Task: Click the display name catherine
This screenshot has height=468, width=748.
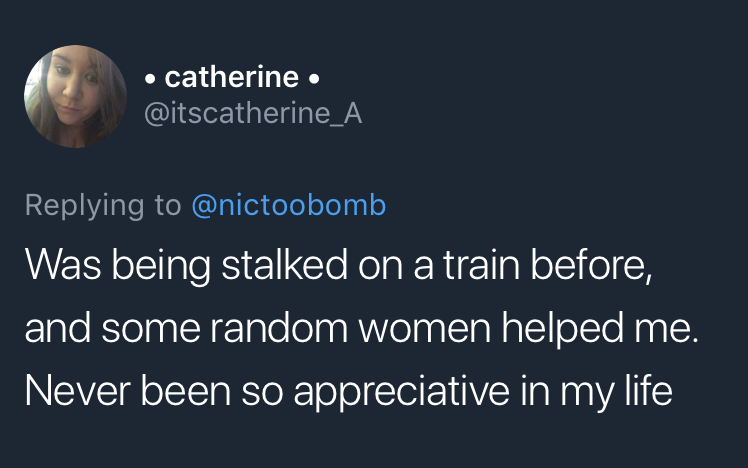Action: click(231, 76)
